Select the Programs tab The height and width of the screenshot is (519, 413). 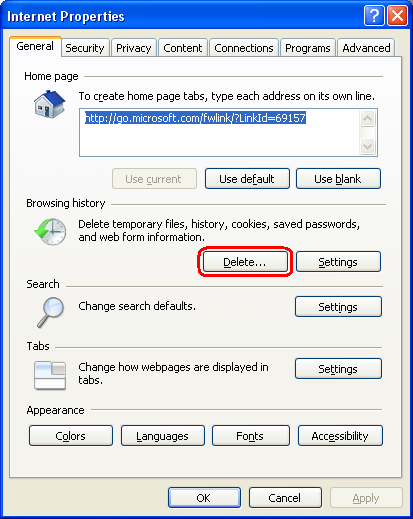point(308,48)
